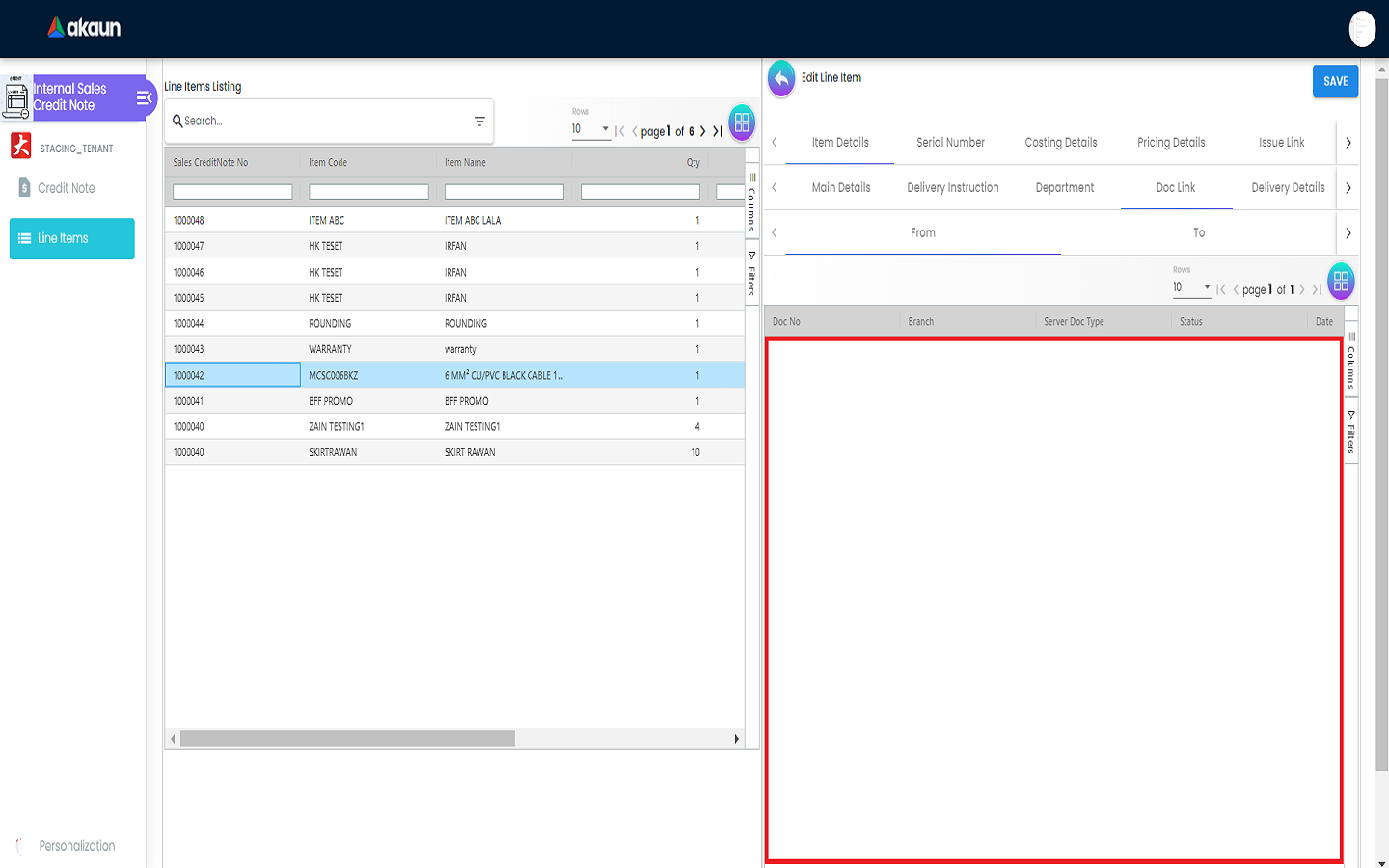Open Credit Note in sidebar
Image resolution: width=1389 pixels, height=868 pixels.
click(x=66, y=188)
